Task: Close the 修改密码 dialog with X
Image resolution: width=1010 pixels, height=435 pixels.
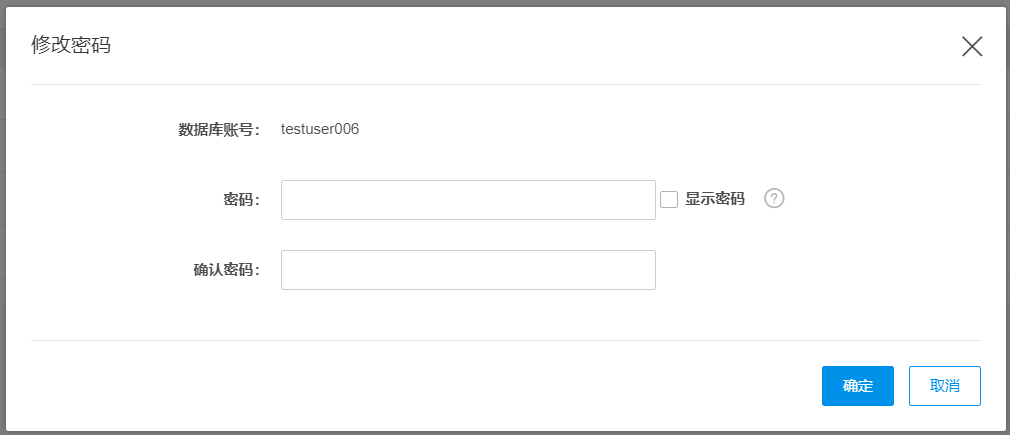Action: tap(972, 46)
